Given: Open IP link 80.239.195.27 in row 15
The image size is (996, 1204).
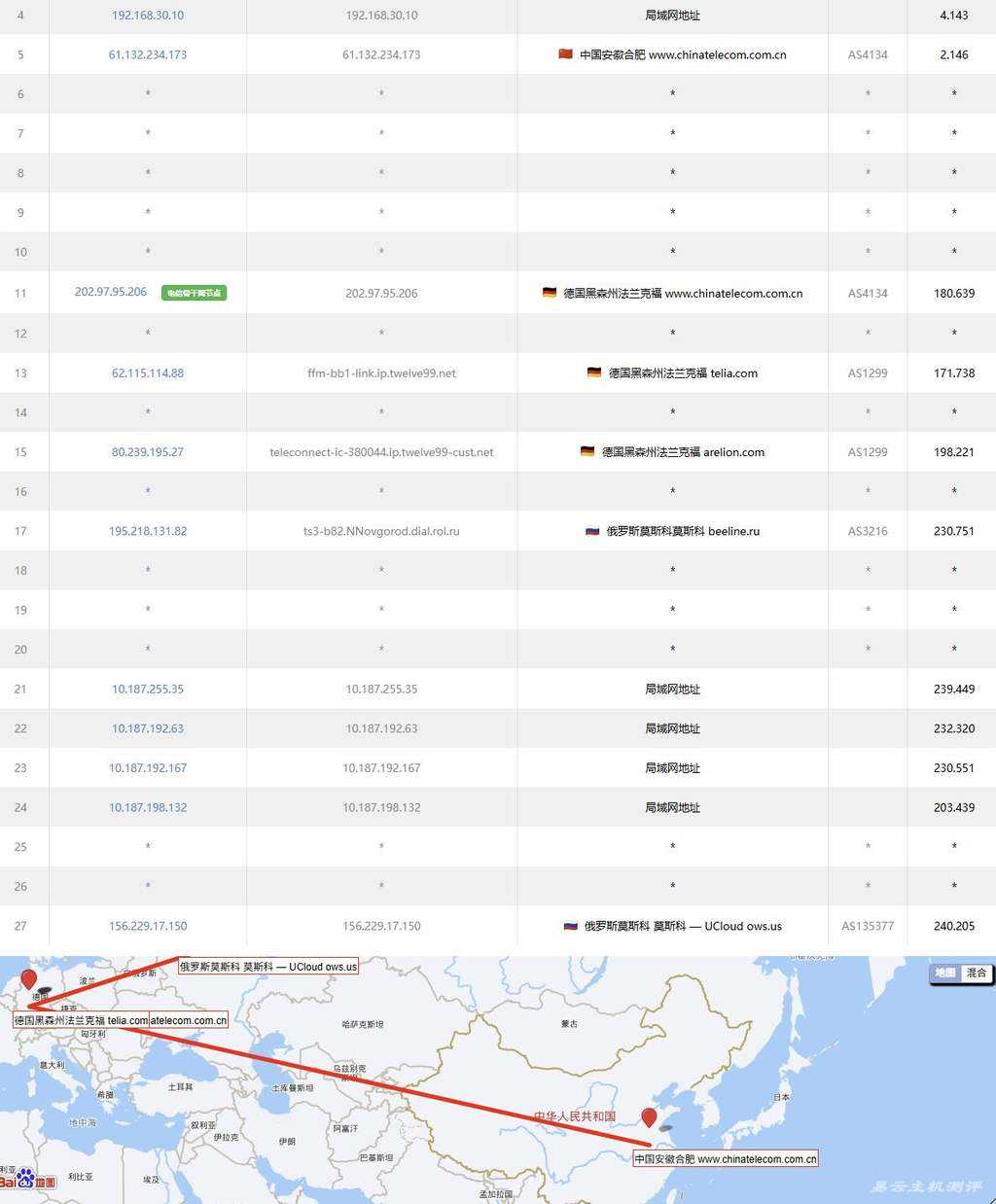Looking at the screenshot, I should click(148, 452).
